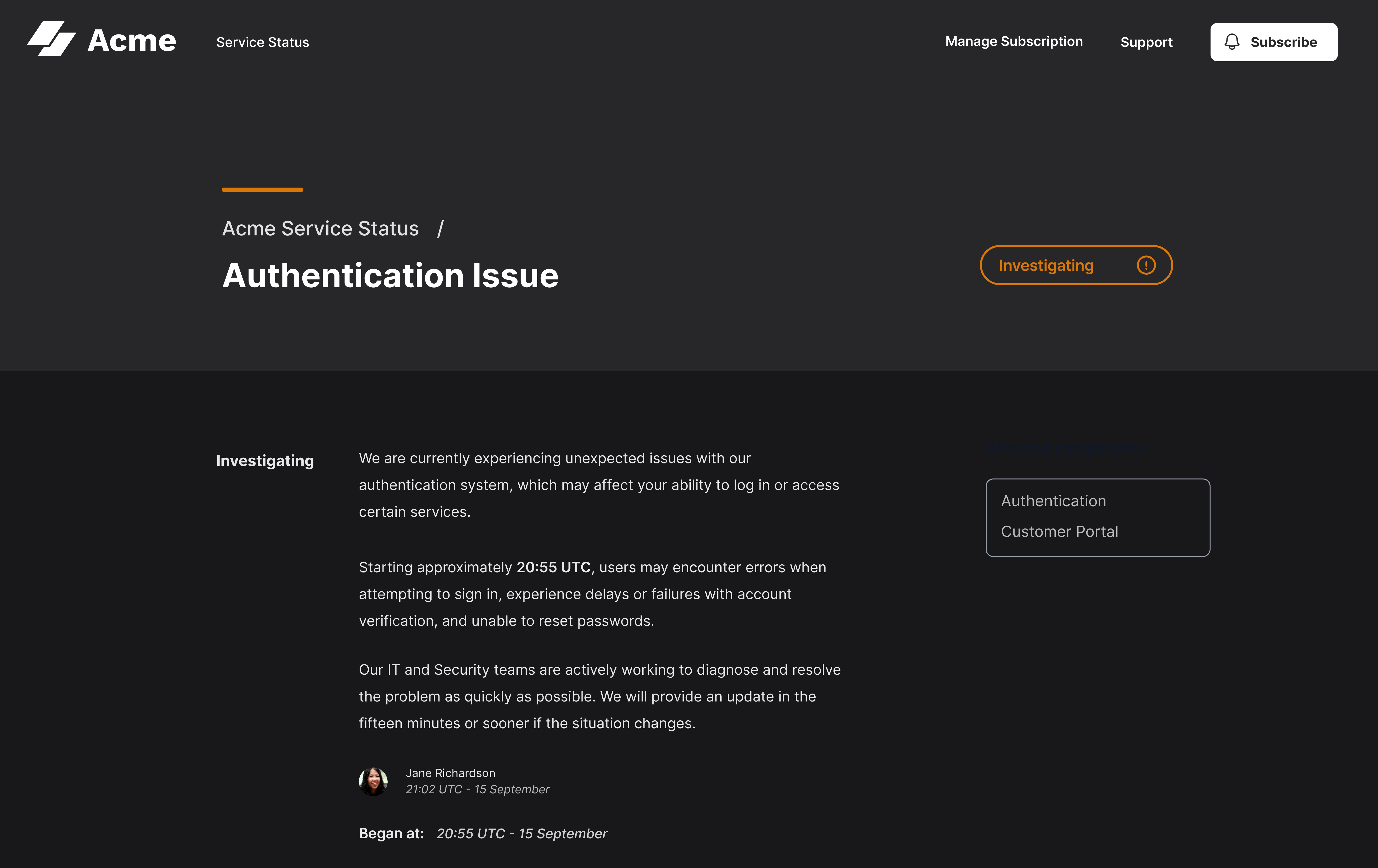
Task: Open the Service Status menu item
Action: point(262,42)
